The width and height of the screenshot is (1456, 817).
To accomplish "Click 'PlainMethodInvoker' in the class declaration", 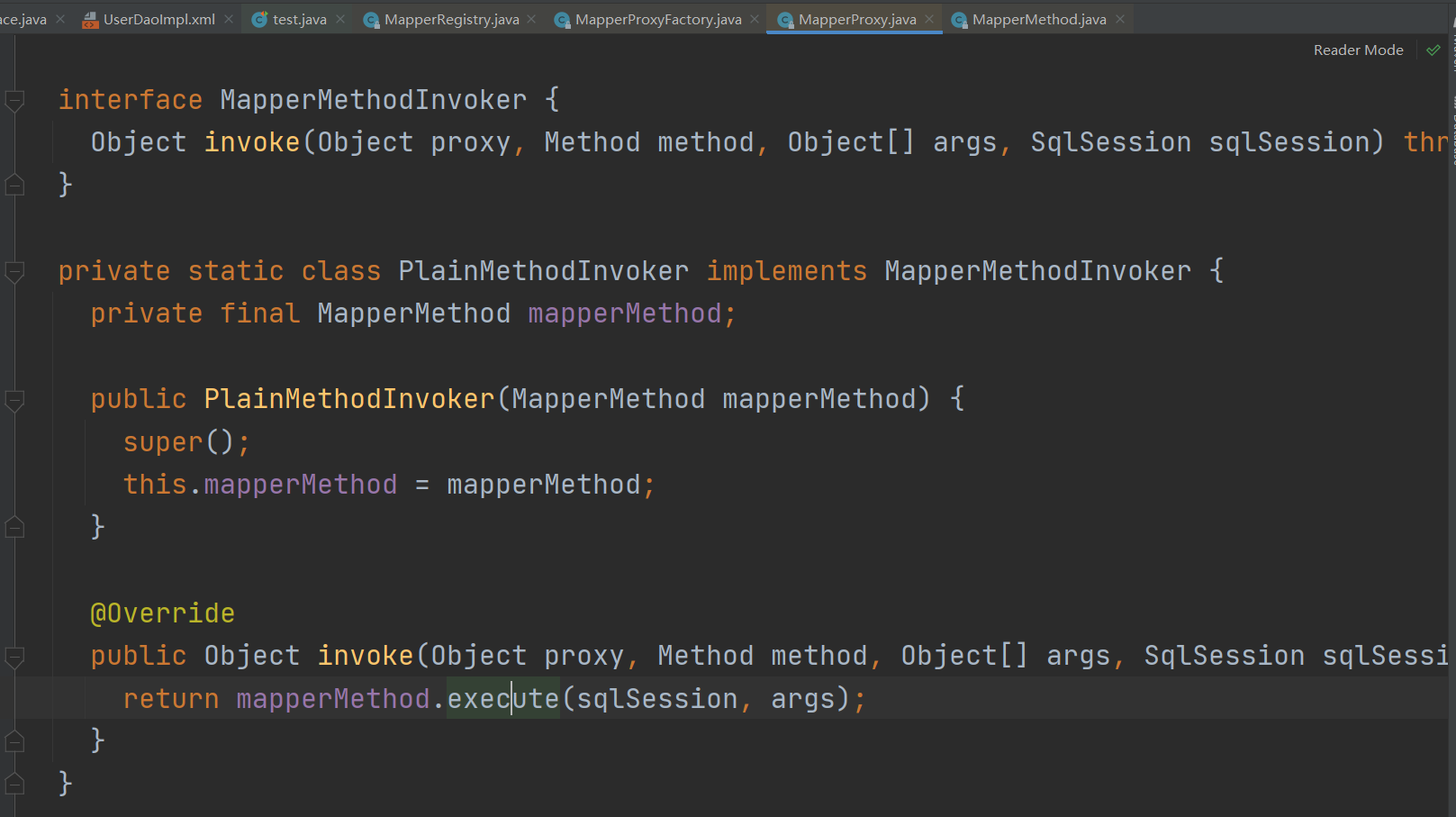I will (x=544, y=271).
